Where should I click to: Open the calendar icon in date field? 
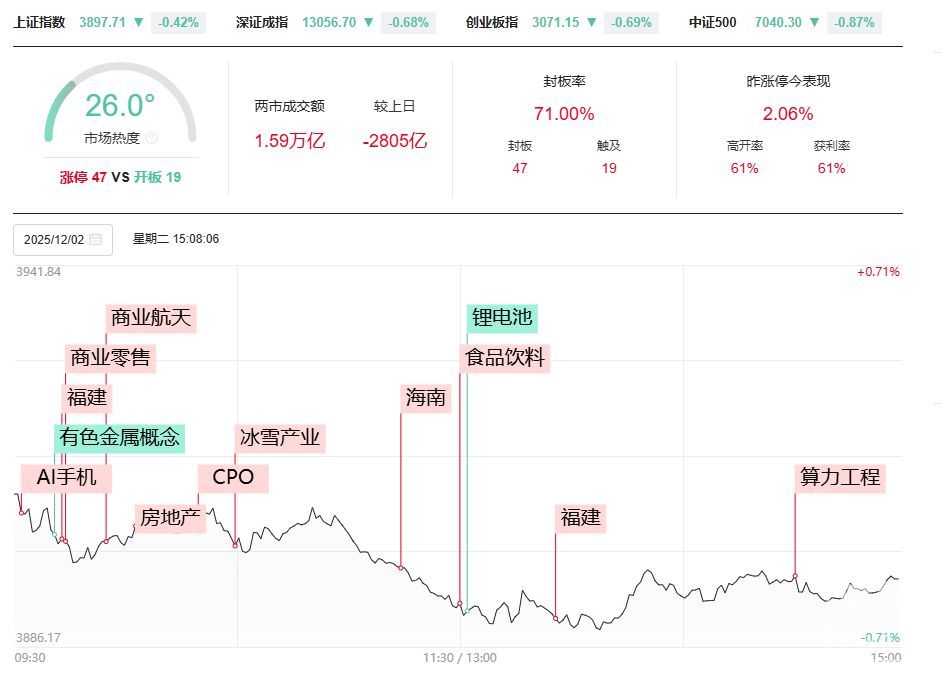[x=95, y=240]
